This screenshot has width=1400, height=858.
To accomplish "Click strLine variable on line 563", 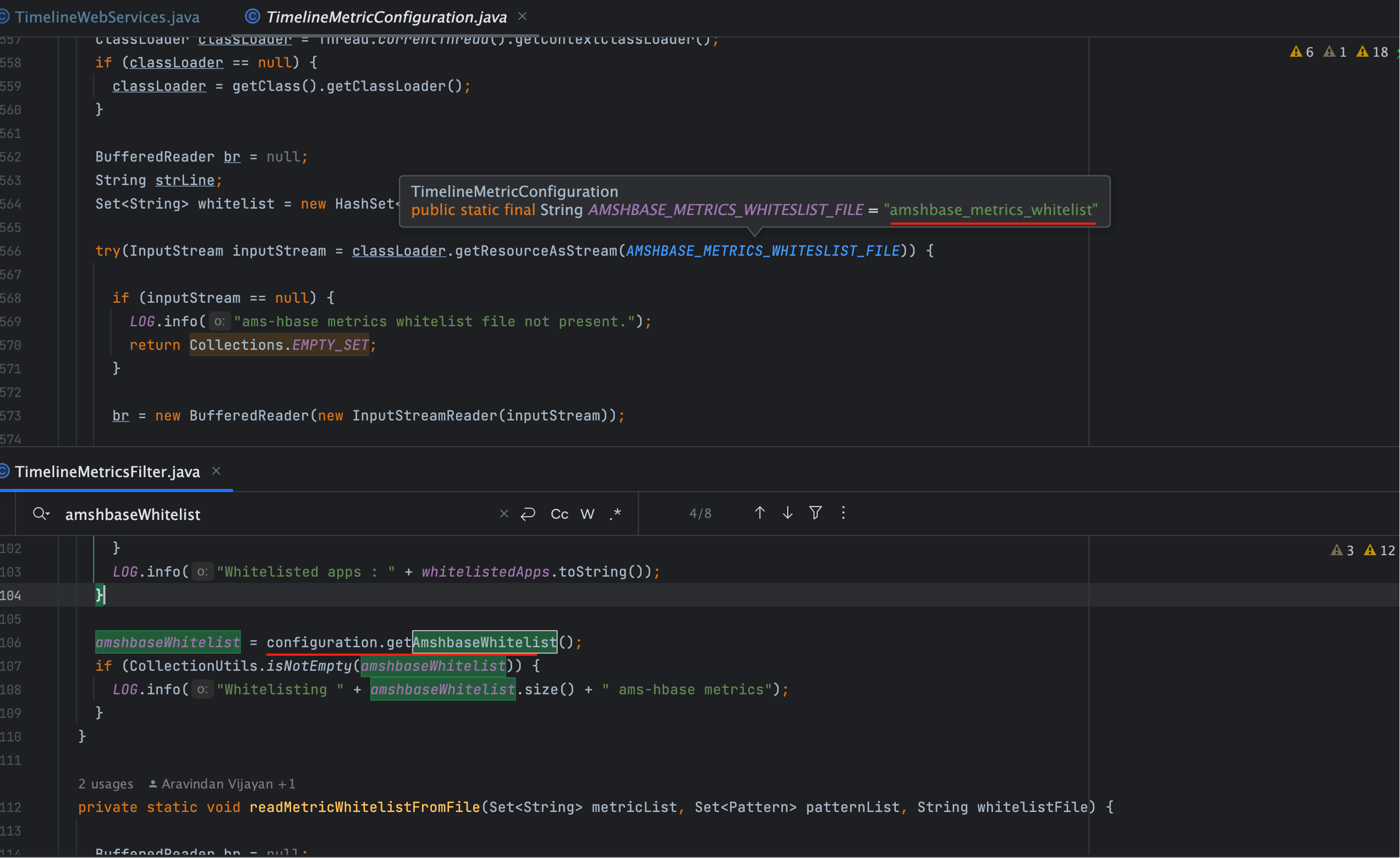I will [x=185, y=181].
